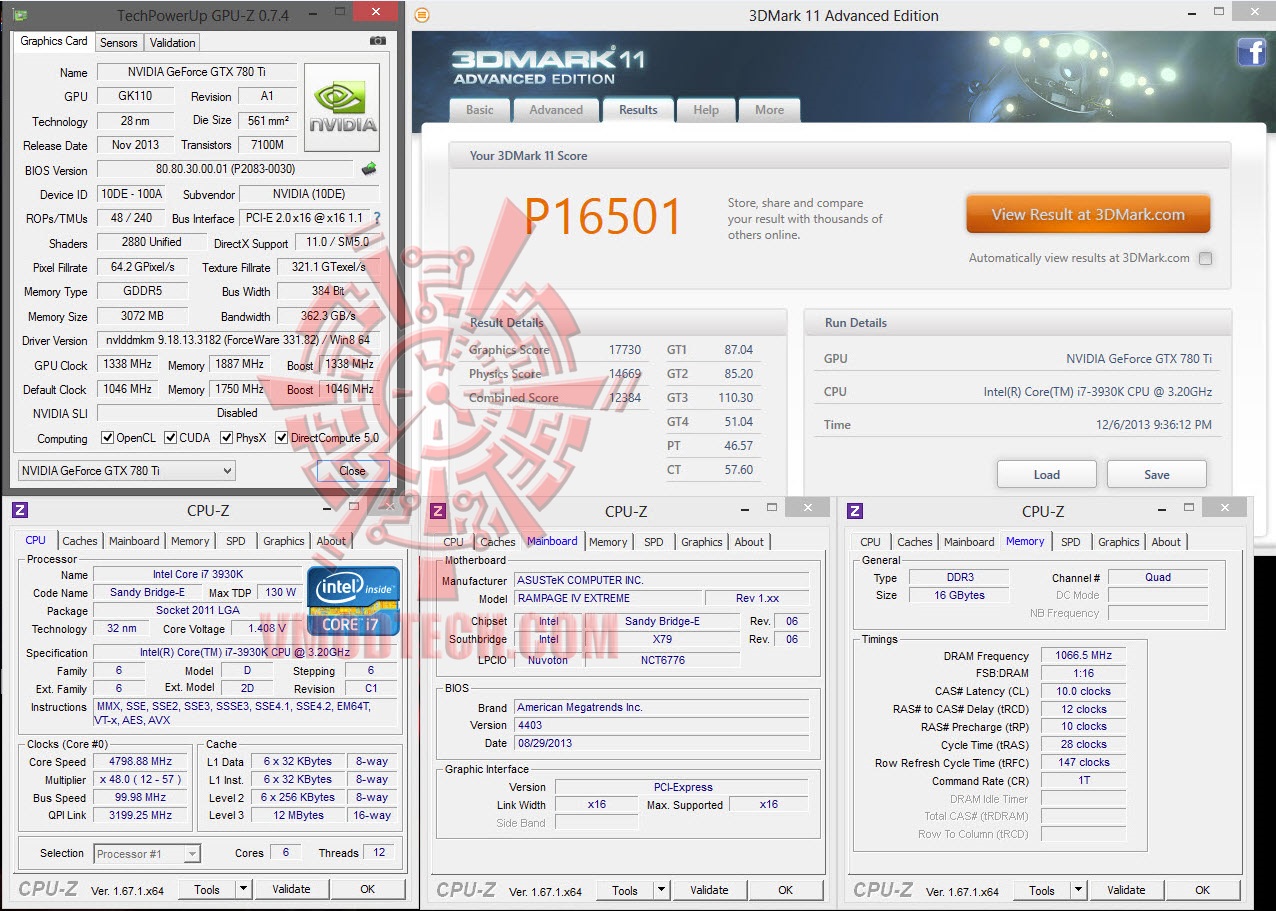Click View Result at 3DMark.com button
Screen dimensions: 1276x911
click(x=1088, y=214)
